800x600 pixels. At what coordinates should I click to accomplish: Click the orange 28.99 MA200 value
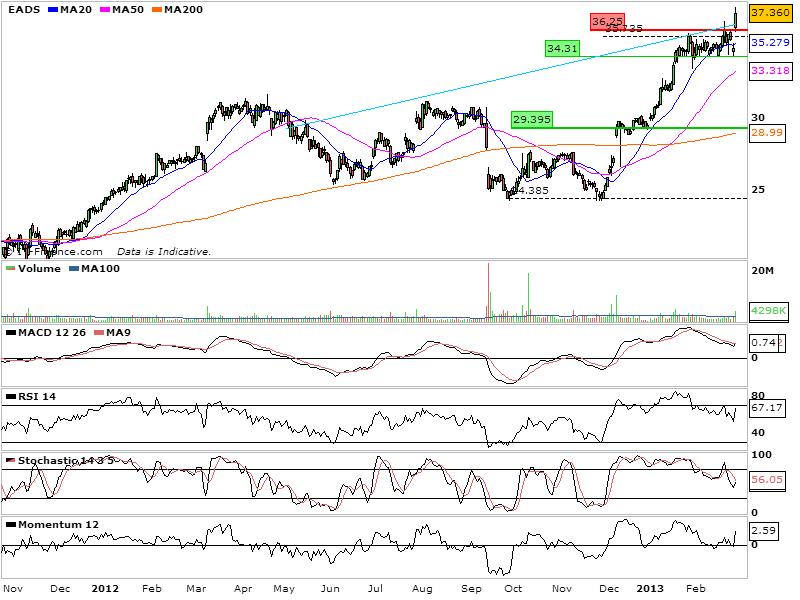click(767, 133)
